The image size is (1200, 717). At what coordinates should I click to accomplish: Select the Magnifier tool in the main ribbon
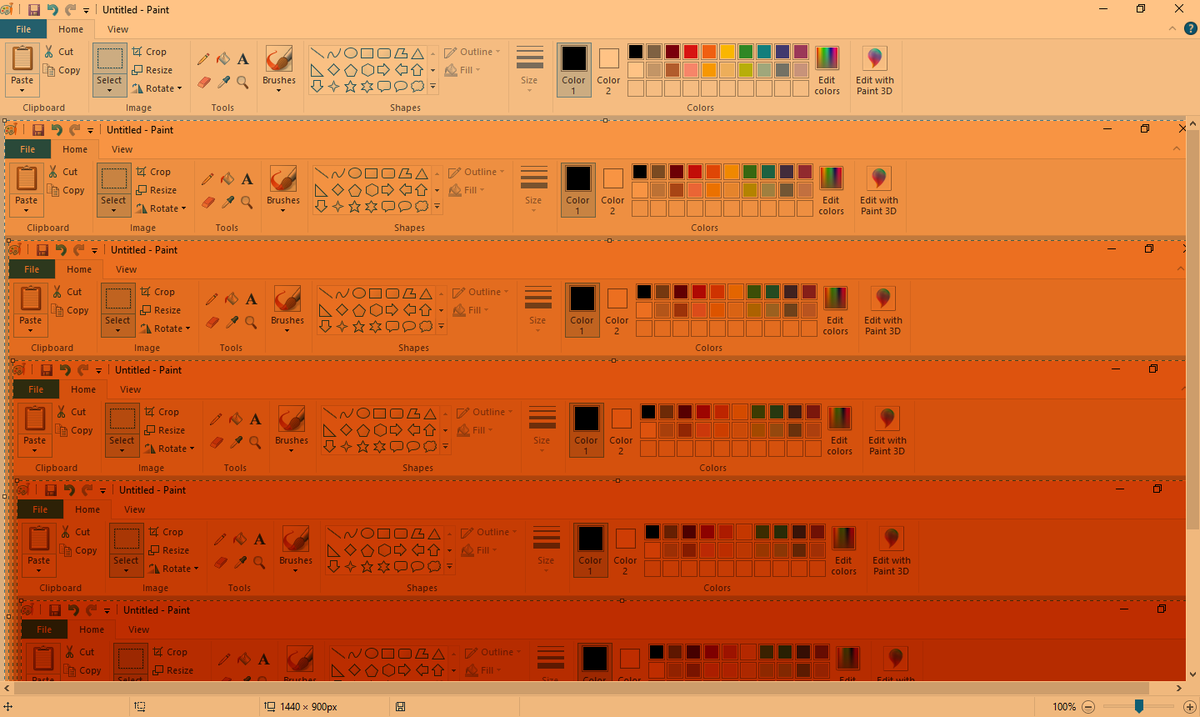click(242, 82)
